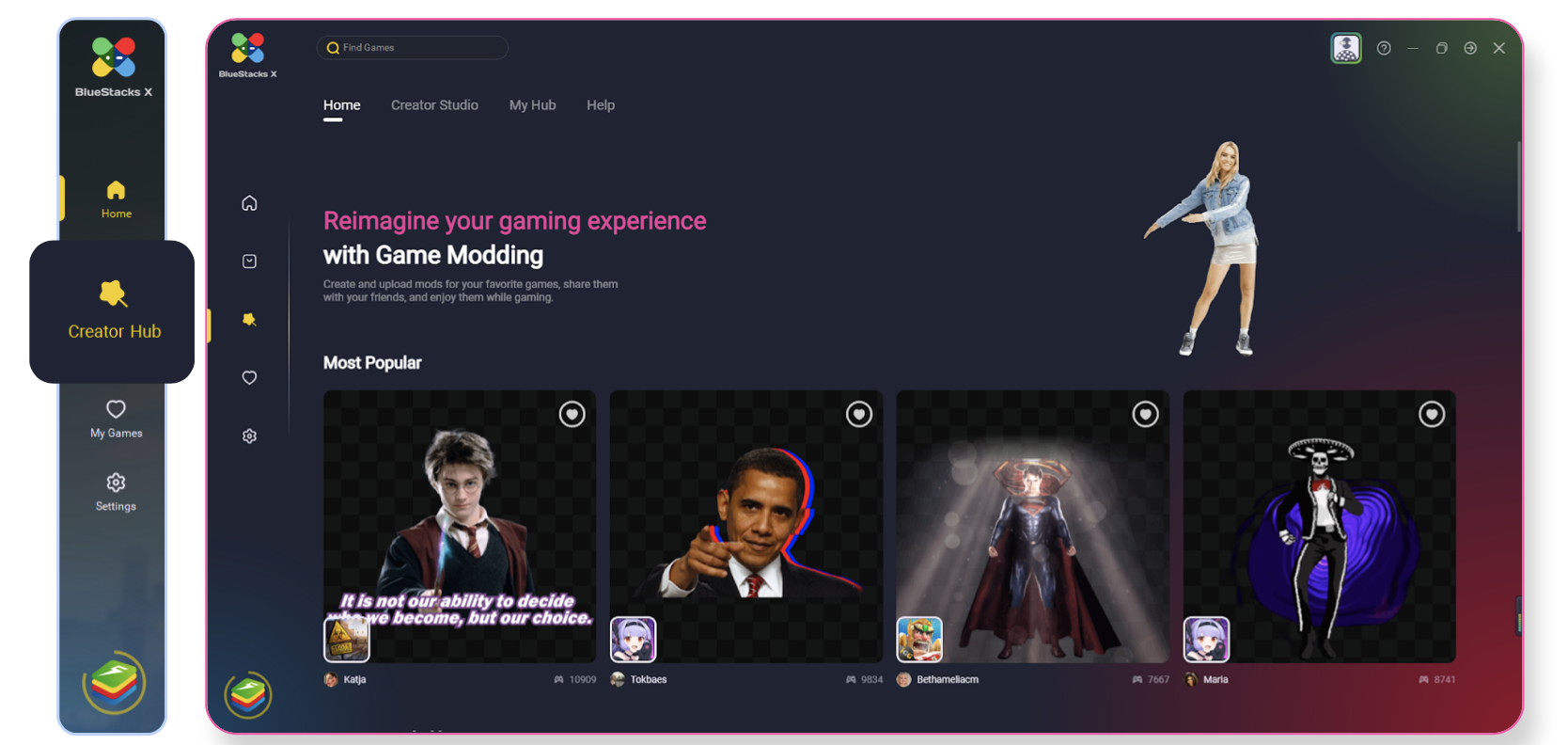Click the vertical scrollbar on the right edge
The height and width of the screenshot is (745, 1568).
click(1518, 188)
